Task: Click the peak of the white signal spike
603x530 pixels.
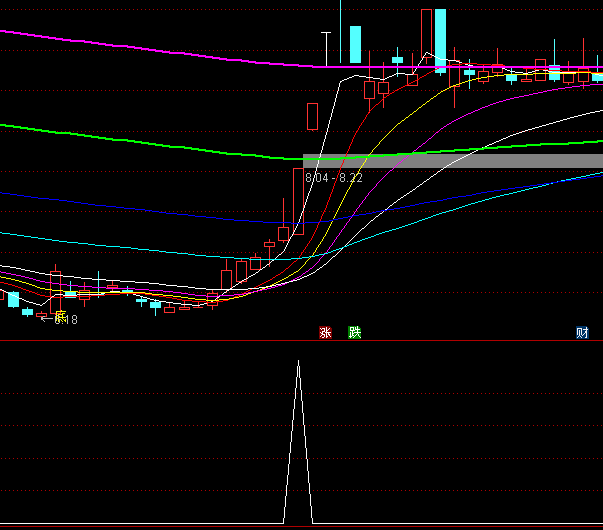Action: click(x=298, y=362)
